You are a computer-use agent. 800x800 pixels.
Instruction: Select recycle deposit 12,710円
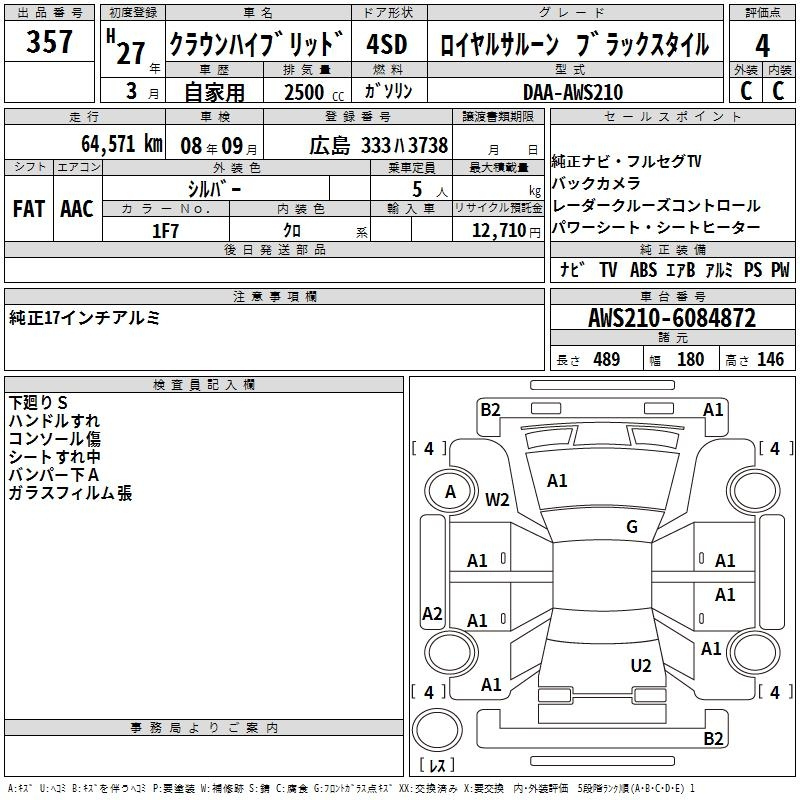click(x=506, y=230)
